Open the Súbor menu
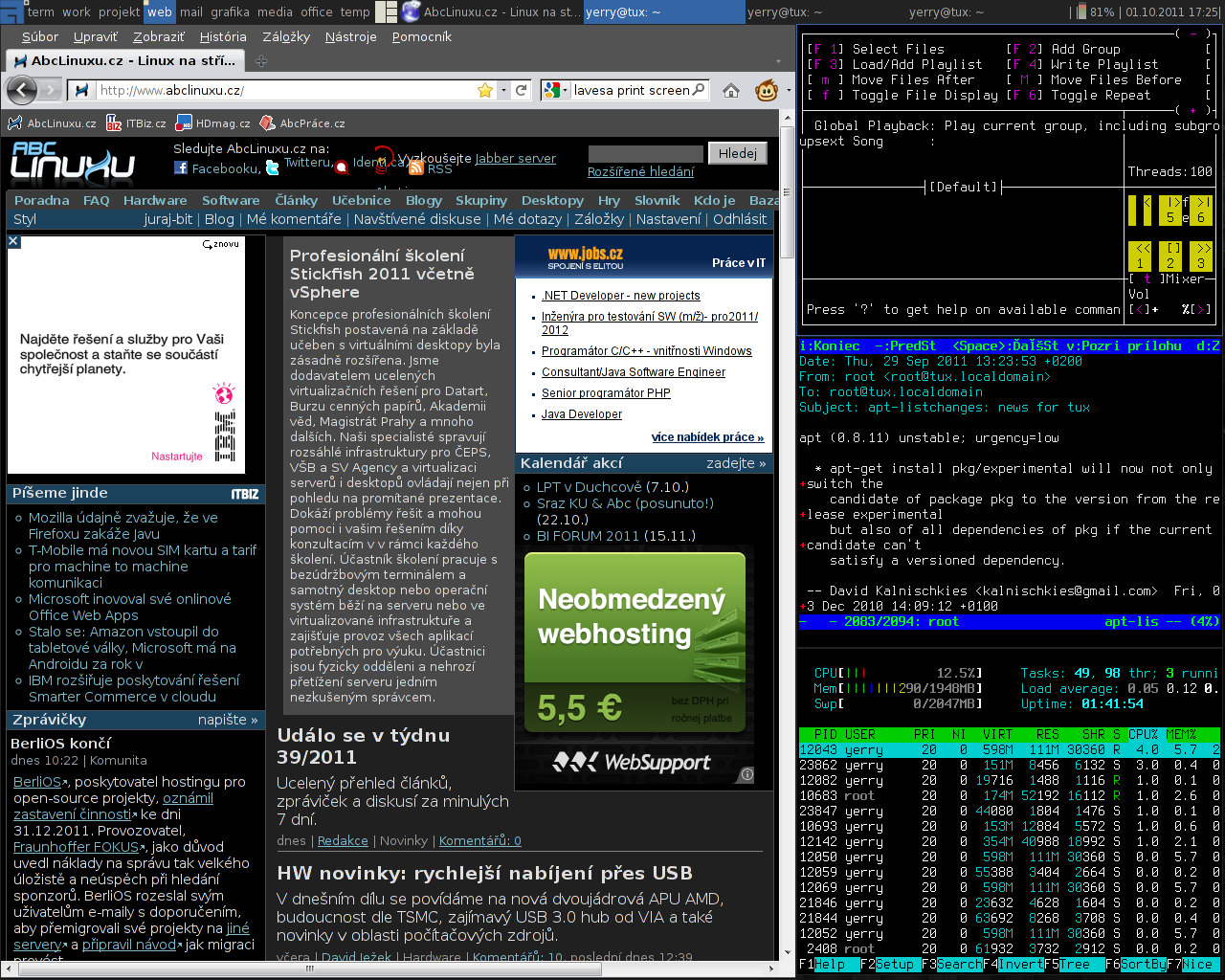This screenshot has width=1225, height=980. [x=39, y=36]
